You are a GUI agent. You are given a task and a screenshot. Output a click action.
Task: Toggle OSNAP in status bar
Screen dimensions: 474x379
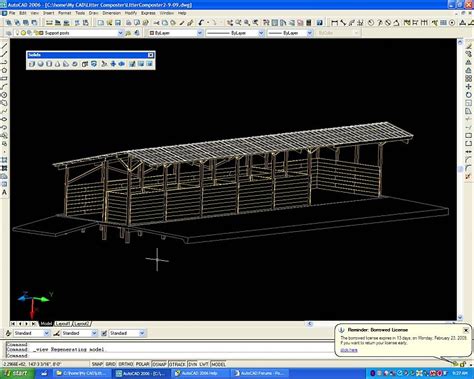tap(160, 364)
